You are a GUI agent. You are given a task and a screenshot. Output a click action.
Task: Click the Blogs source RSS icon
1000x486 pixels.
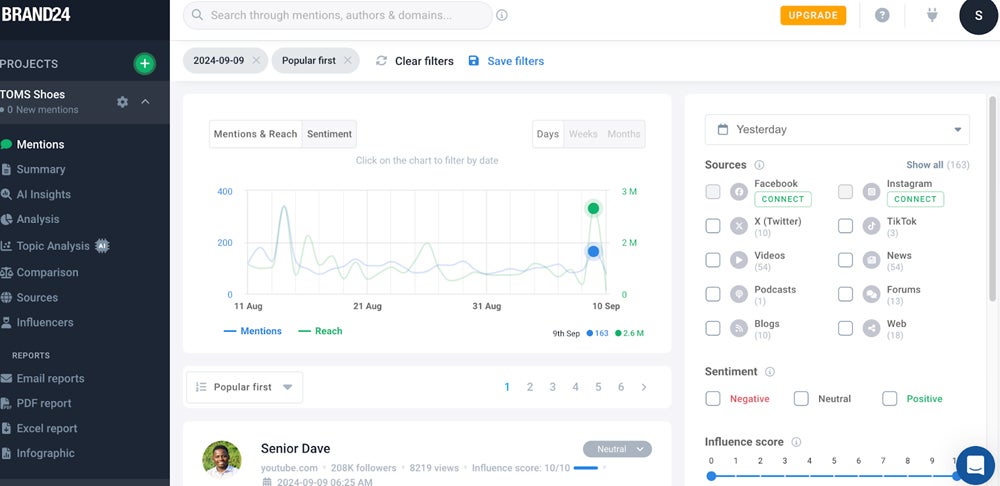pos(739,328)
